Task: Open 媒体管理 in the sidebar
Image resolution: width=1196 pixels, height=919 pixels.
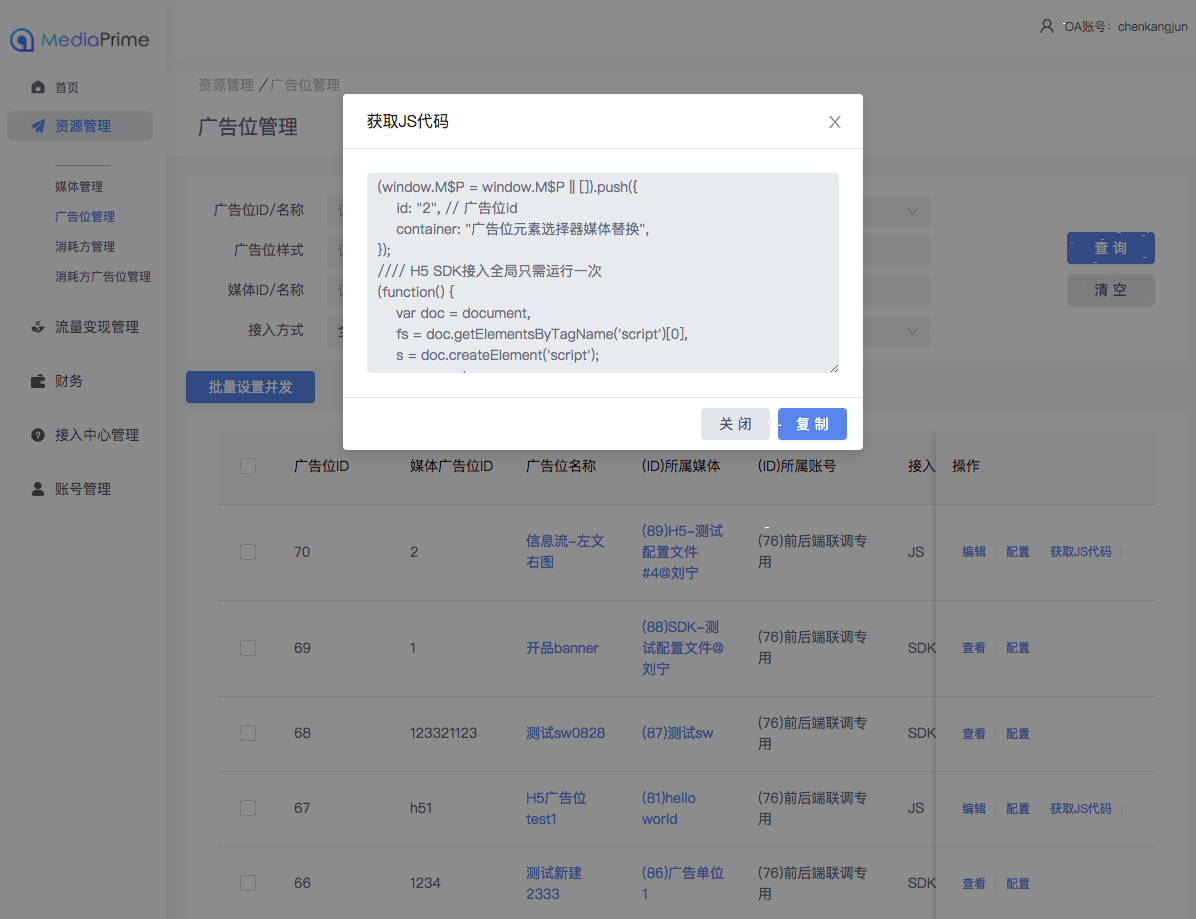Action: pyautogui.click(x=79, y=187)
